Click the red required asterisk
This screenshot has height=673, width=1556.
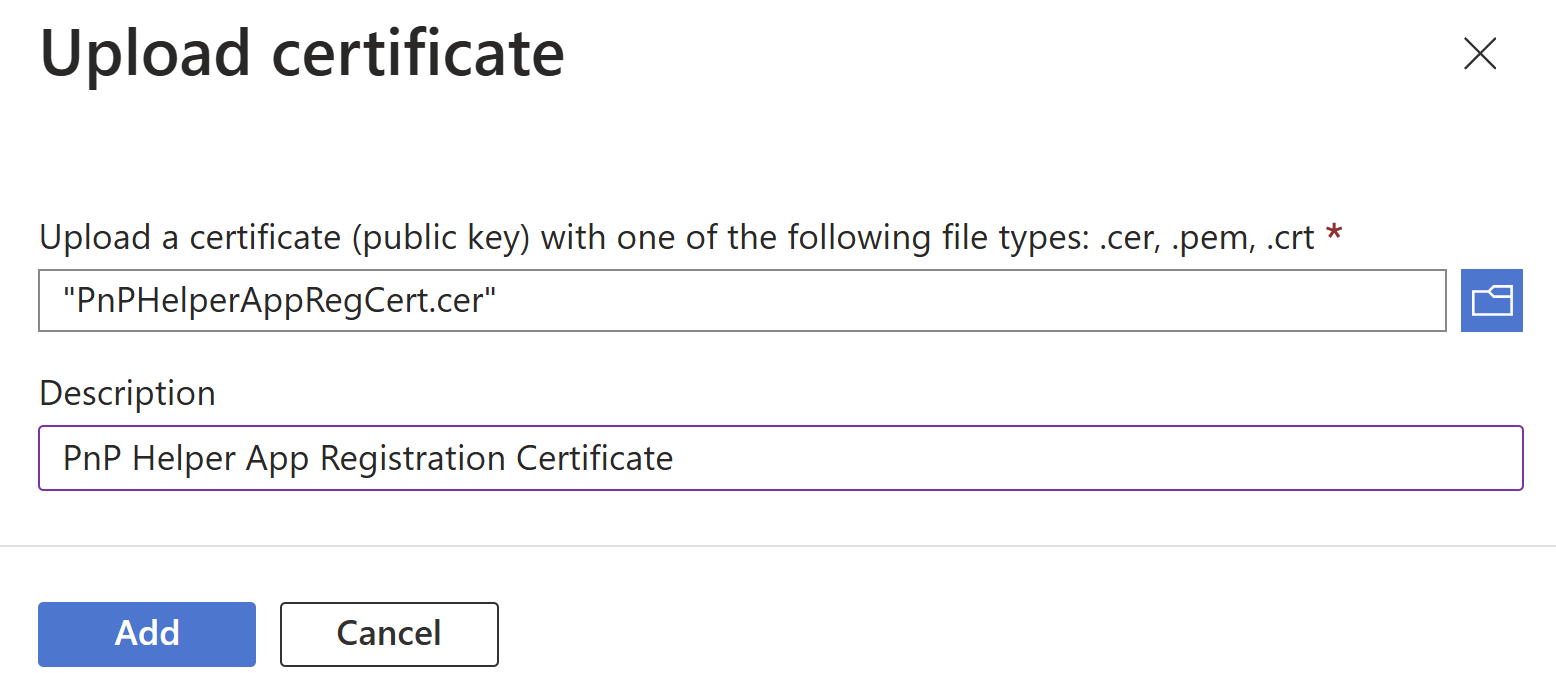(x=1333, y=235)
